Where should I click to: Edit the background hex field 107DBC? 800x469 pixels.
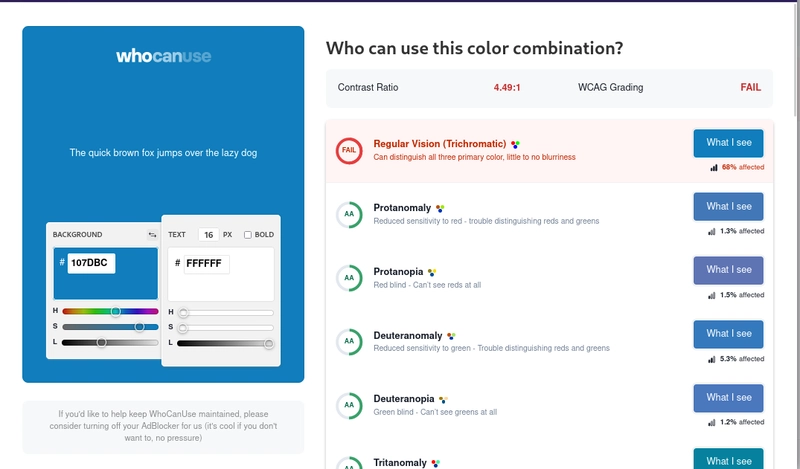91,263
